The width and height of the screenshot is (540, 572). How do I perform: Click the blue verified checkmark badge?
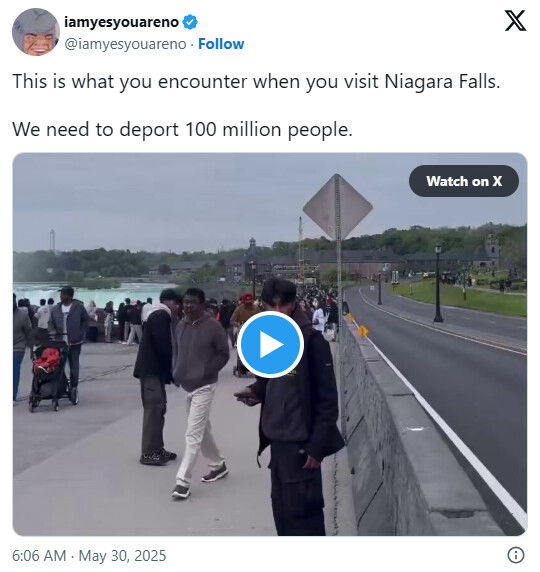click(190, 22)
